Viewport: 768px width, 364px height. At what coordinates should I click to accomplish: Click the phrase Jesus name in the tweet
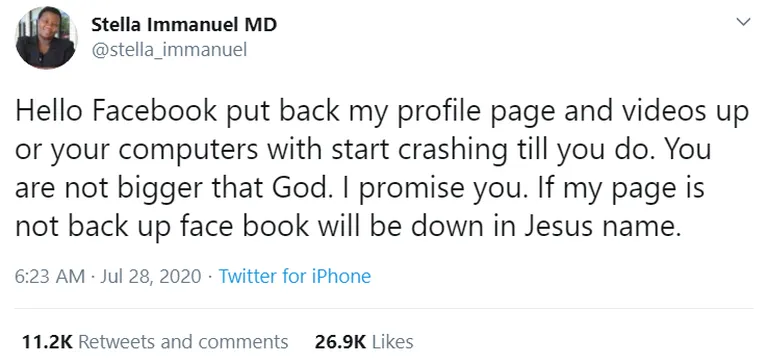point(602,227)
